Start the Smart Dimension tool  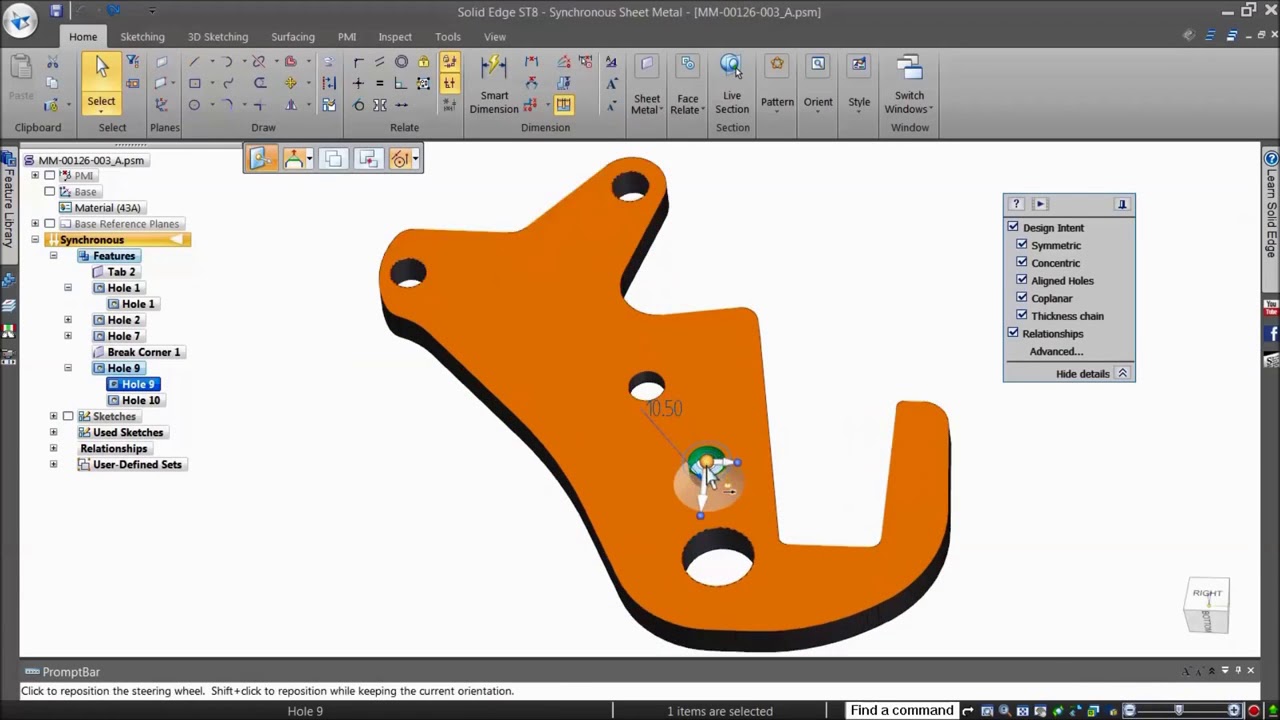pyautogui.click(x=494, y=85)
